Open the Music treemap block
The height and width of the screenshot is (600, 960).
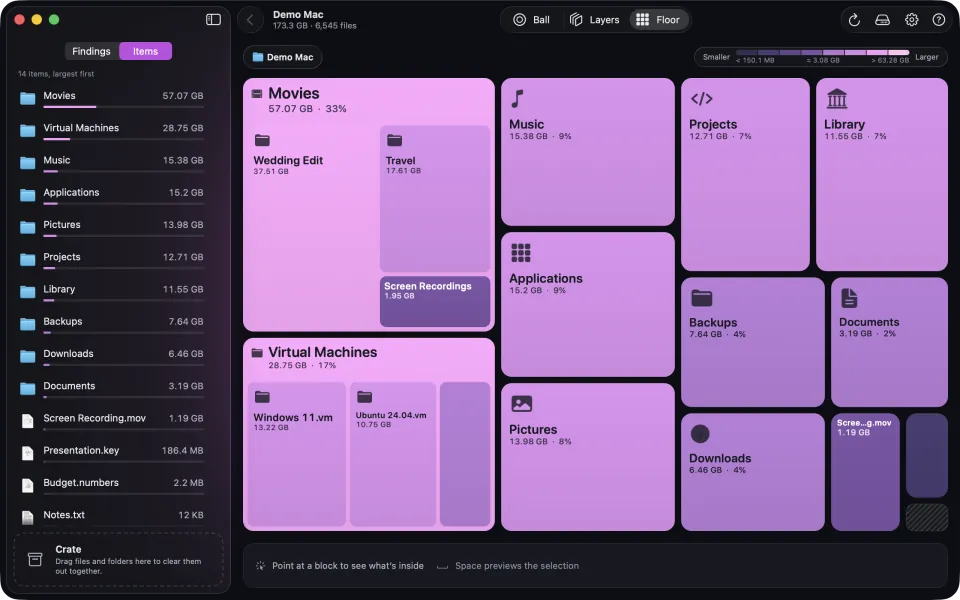(x=588, y=152)
